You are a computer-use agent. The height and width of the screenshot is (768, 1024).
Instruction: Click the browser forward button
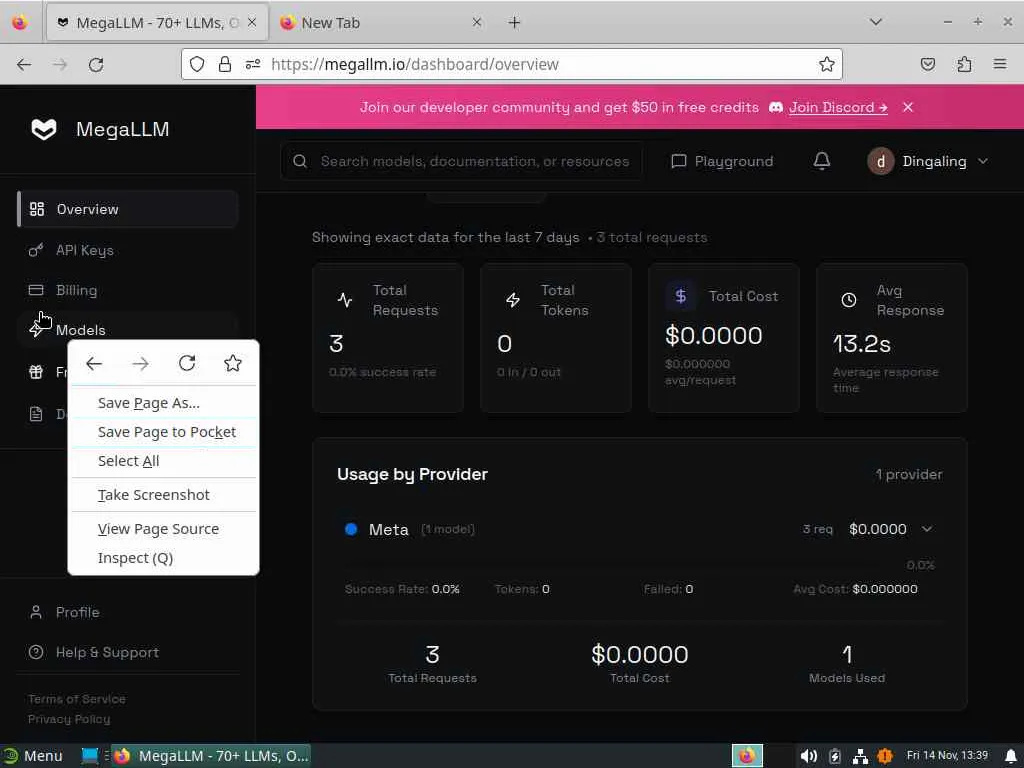pyautogui.click(x=60, y=64)
